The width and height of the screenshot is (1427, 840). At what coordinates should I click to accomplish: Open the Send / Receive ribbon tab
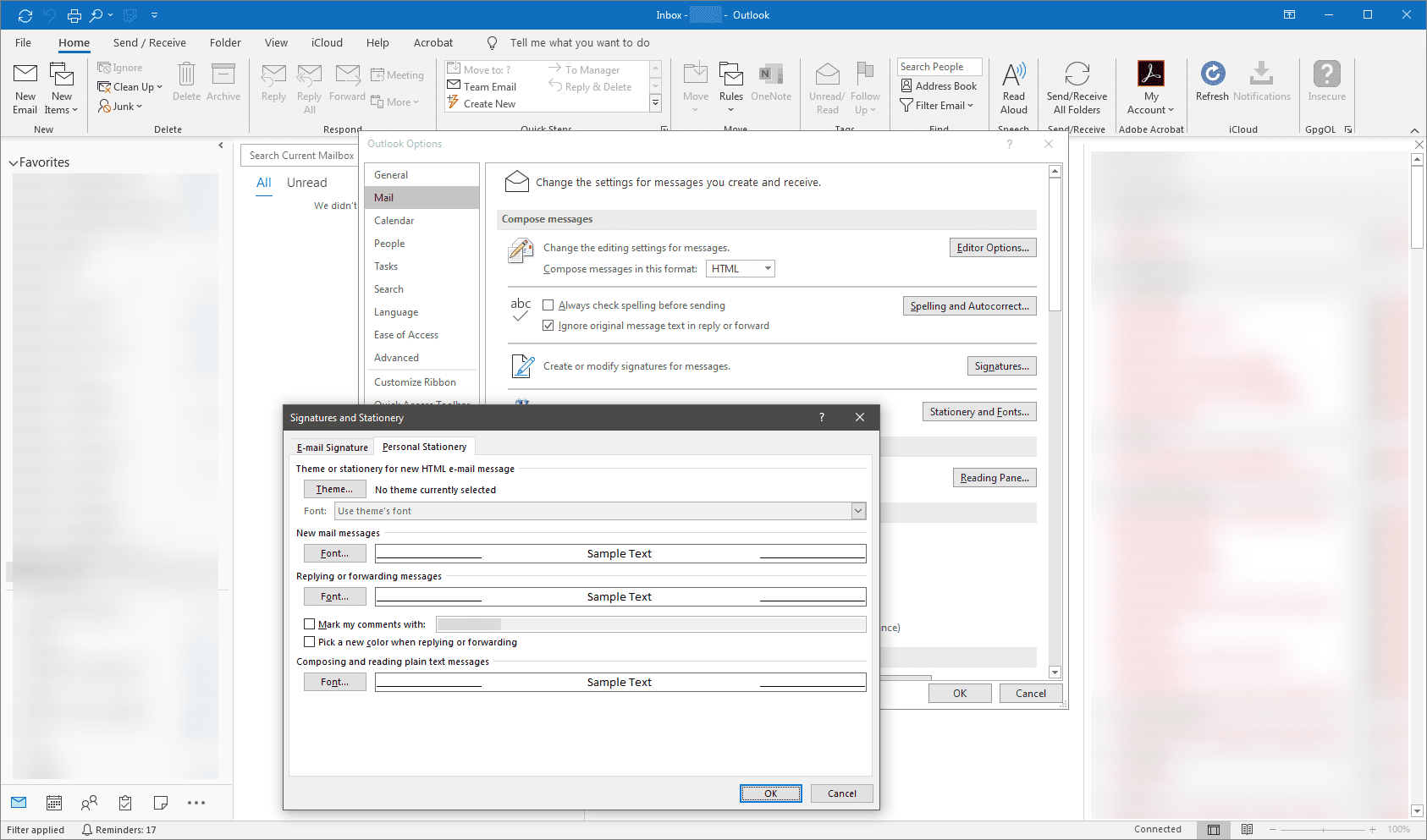pos(150,43)
